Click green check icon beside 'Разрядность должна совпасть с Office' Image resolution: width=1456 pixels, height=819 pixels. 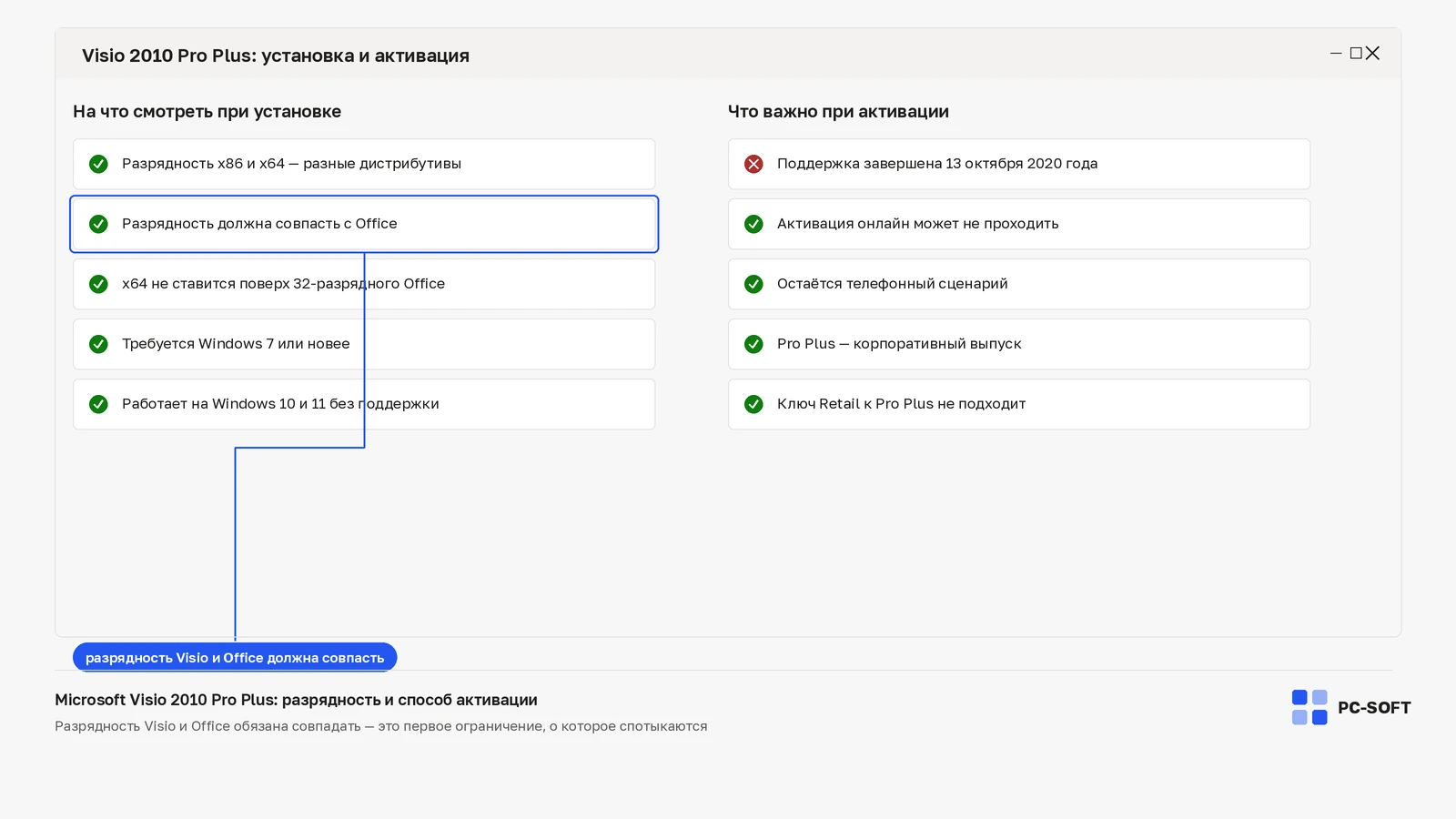pyautogui.click(x=98, y=224)
